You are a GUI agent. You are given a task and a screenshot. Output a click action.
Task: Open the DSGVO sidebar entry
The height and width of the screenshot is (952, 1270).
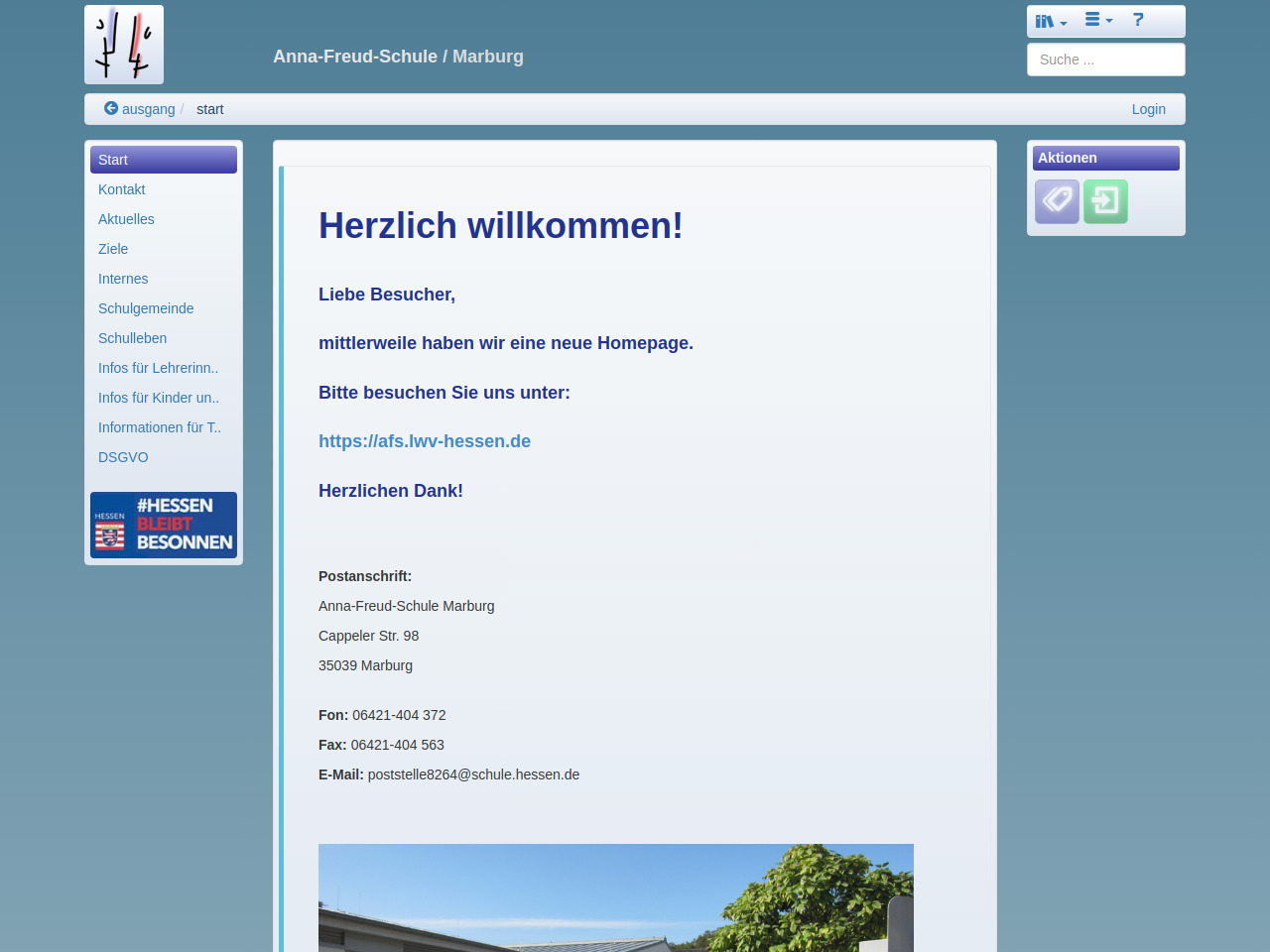[x=123, y=457]
